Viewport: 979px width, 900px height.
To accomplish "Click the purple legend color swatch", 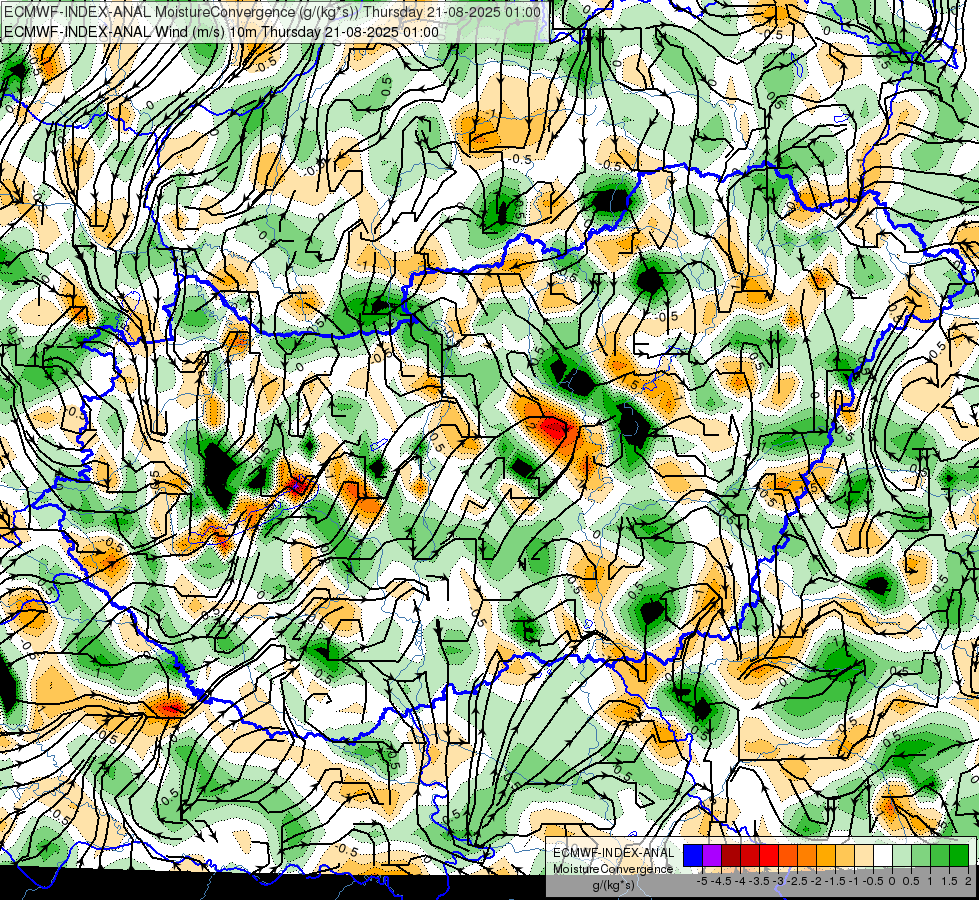I will pyautogui.click(x=712, y=855).
